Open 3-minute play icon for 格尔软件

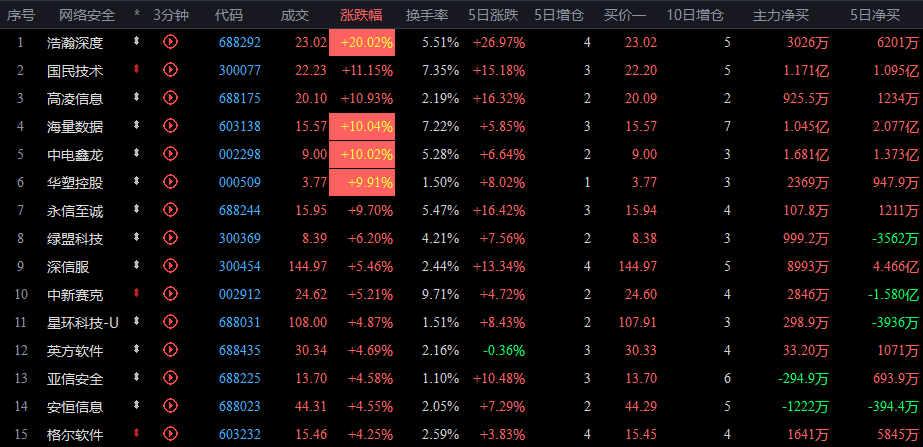coord(170,434)
